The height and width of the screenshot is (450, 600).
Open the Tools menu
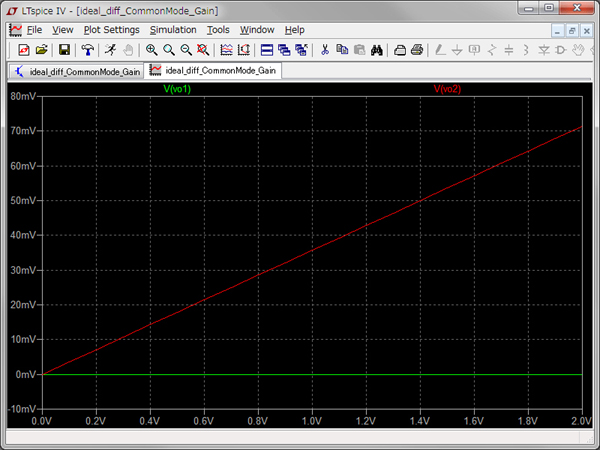pos(218,30)
